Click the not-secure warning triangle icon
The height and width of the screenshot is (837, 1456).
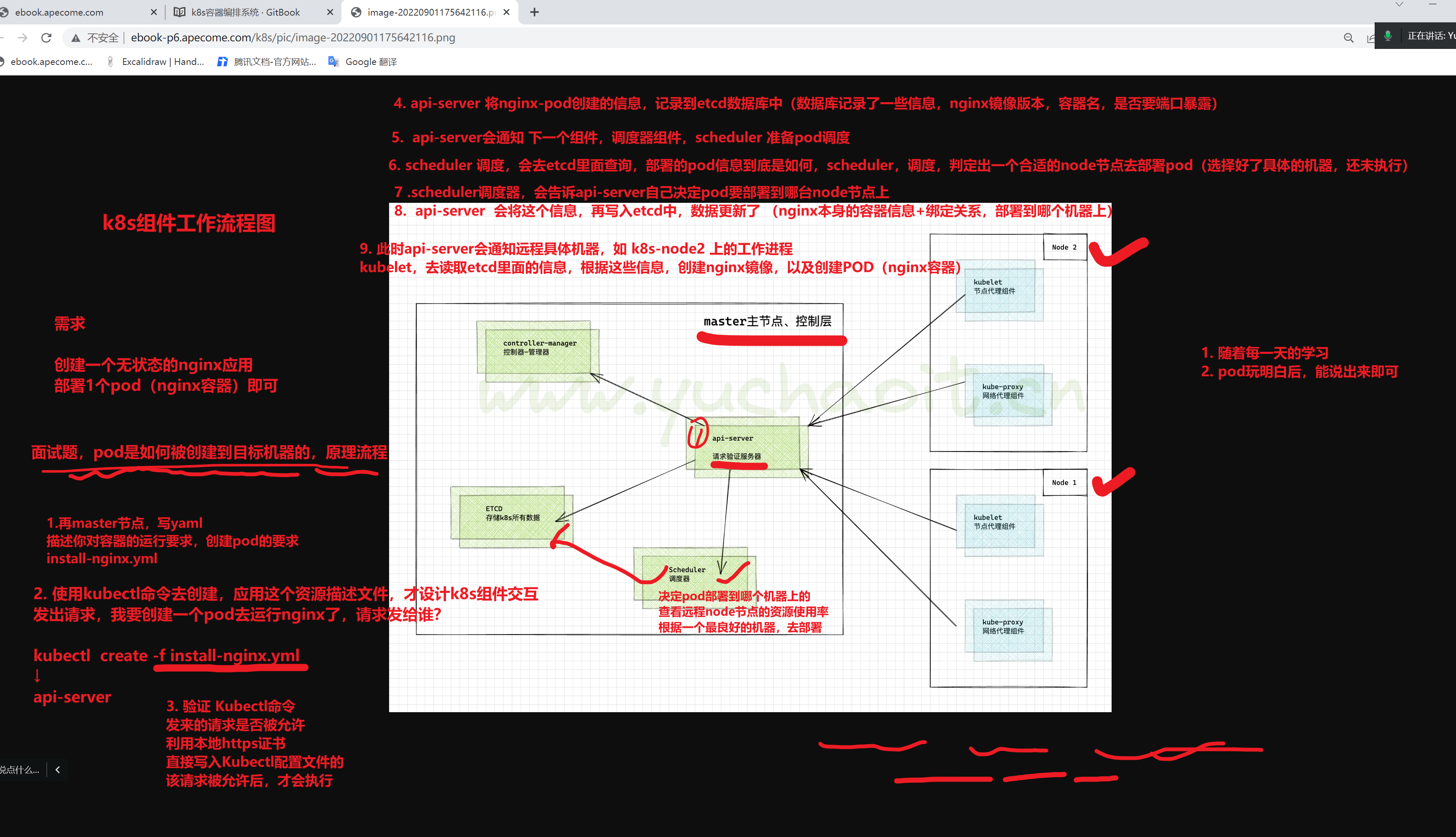(x=75, y=38)
